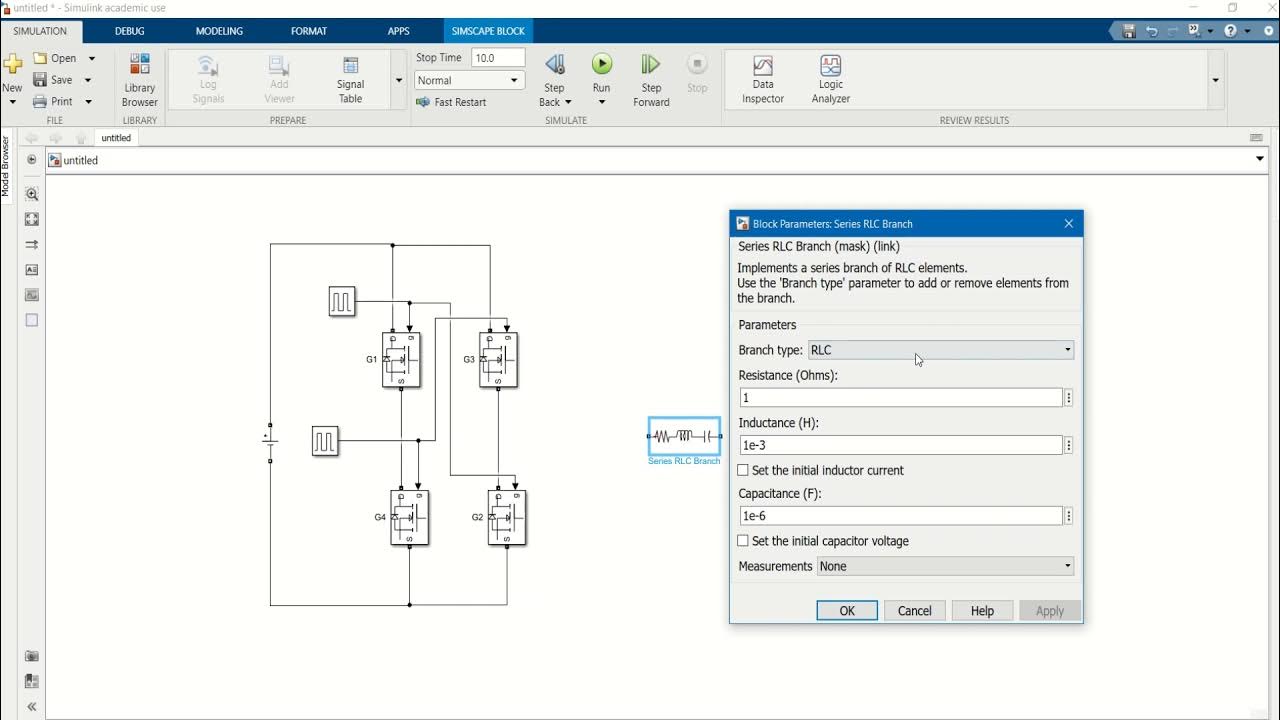Select the DC voltage source battery symbol
Viewport: 1280px width, 720px height.
point(270,441)
